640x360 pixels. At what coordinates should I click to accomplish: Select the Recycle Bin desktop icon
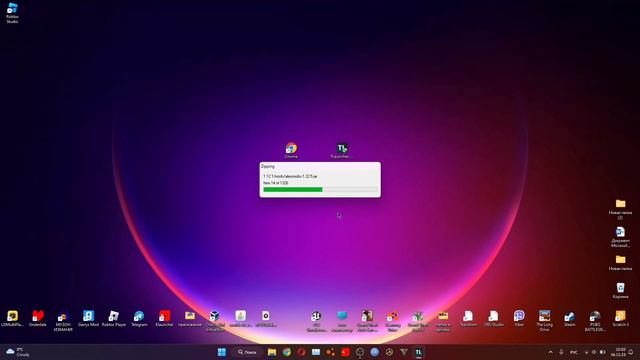pos(620,290)
